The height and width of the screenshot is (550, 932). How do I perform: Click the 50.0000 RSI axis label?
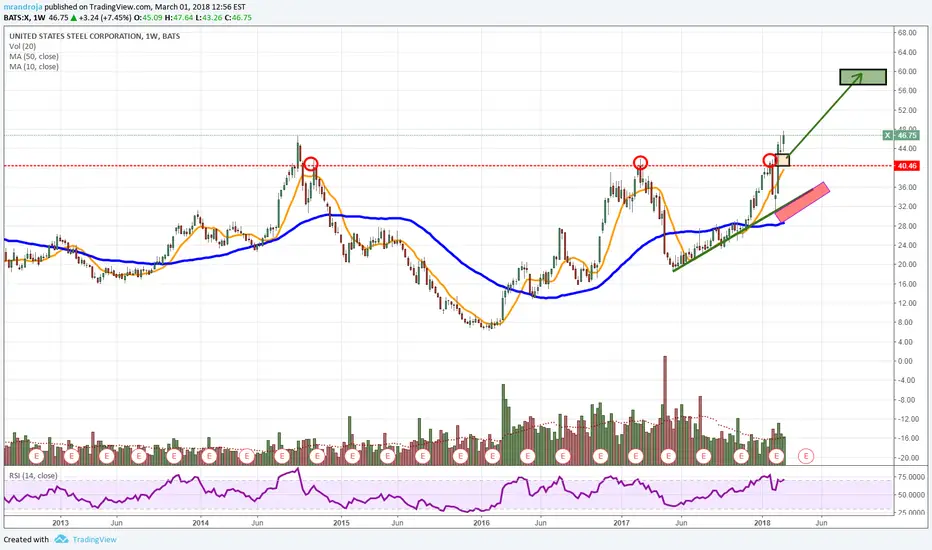coord(911,495)
